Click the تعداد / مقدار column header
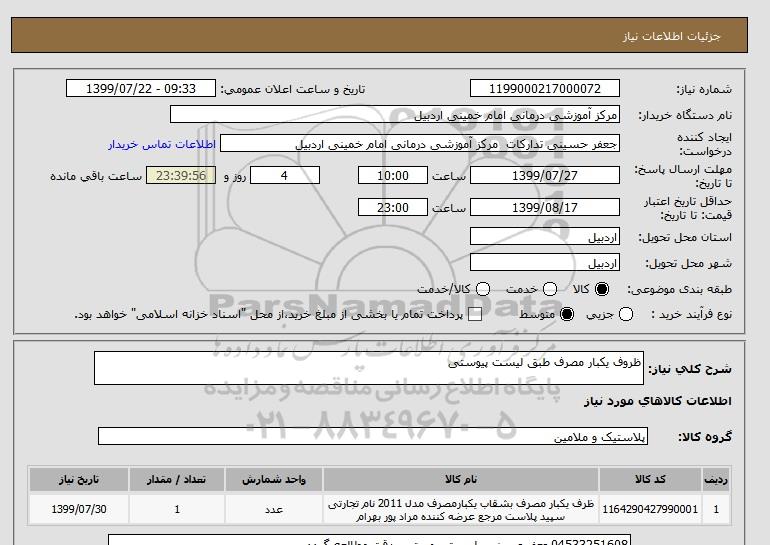 177,479
